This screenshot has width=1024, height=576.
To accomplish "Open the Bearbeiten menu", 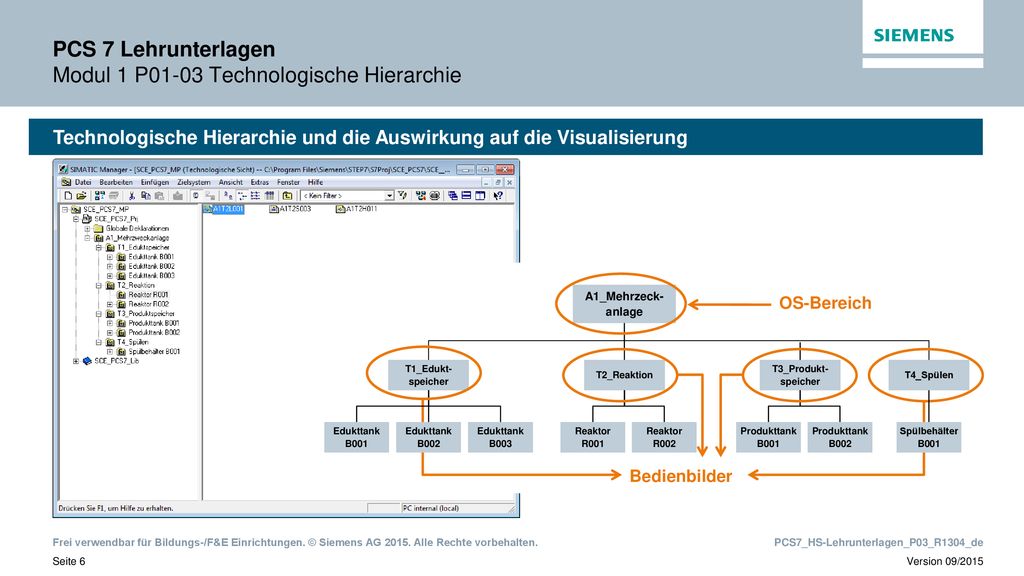I will click(116, 182).
